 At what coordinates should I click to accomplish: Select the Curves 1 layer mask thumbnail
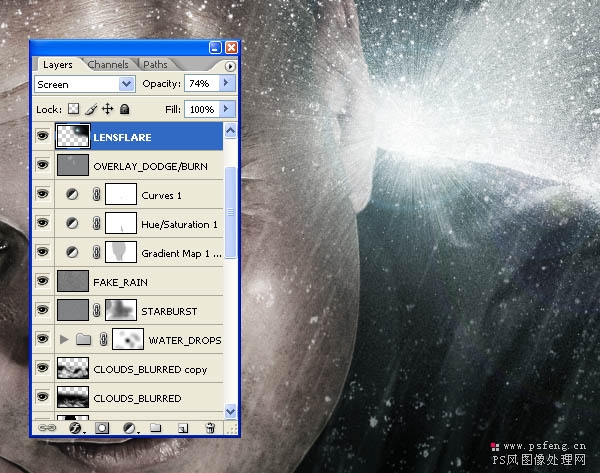point(121,194)
